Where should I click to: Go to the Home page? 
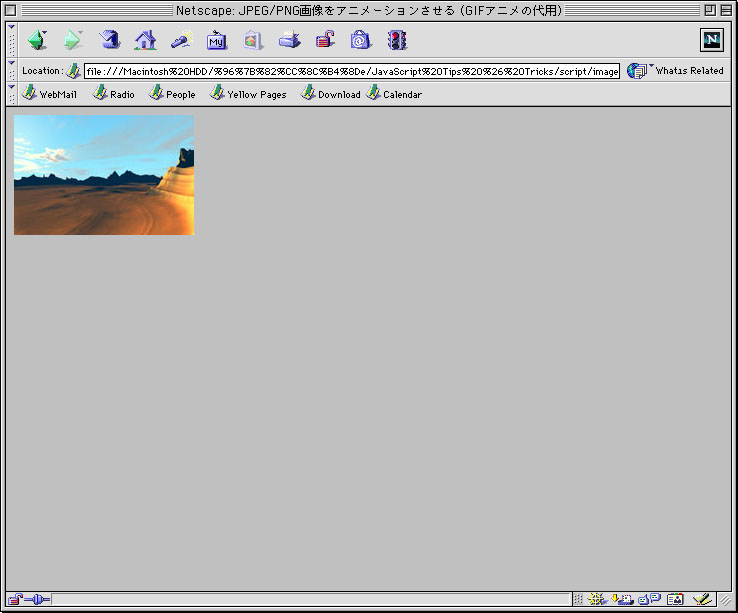[145, 40]
